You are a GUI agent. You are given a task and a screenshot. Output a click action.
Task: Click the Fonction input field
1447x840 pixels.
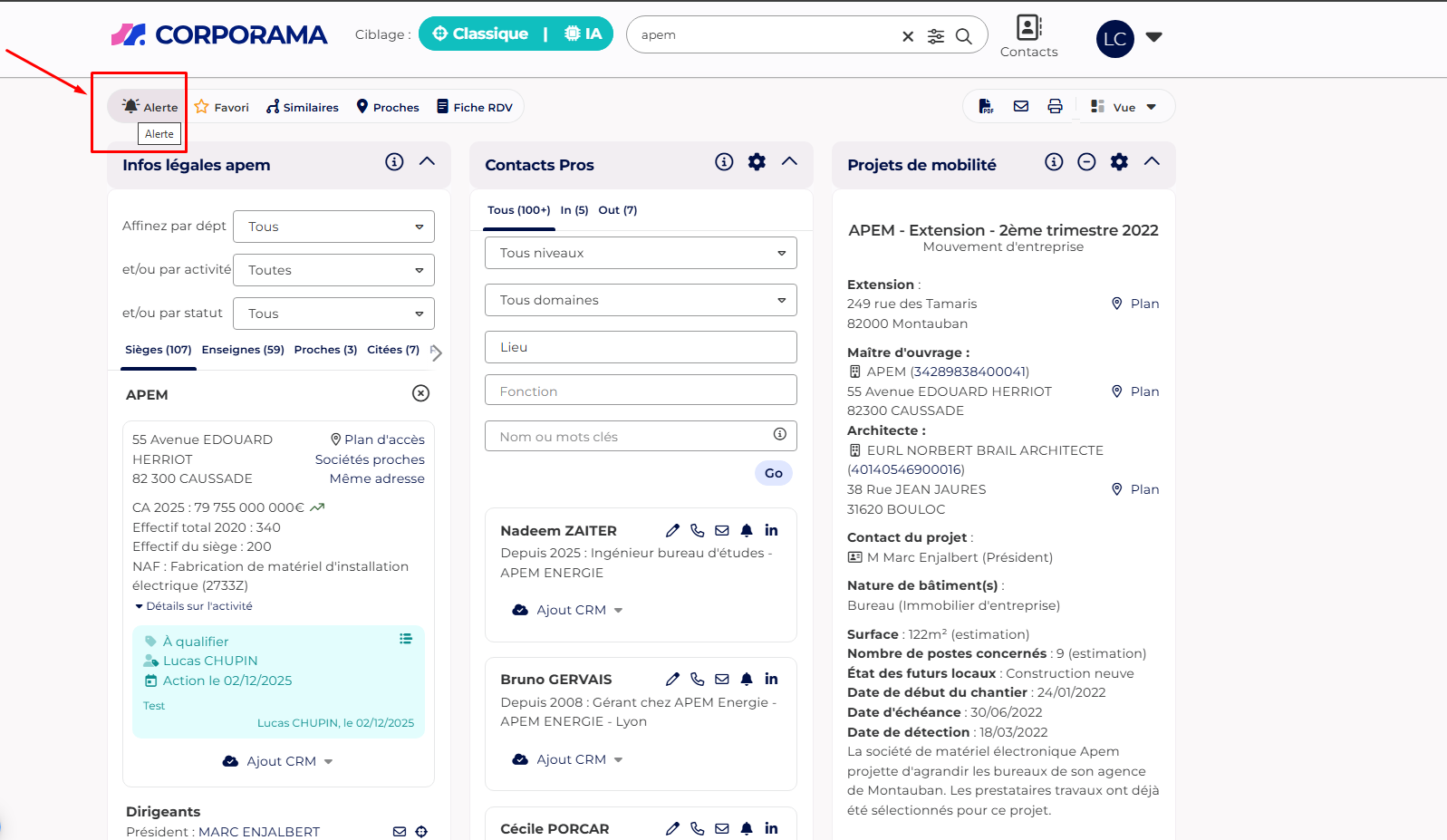pyautogui.click(x=641, y=391)
